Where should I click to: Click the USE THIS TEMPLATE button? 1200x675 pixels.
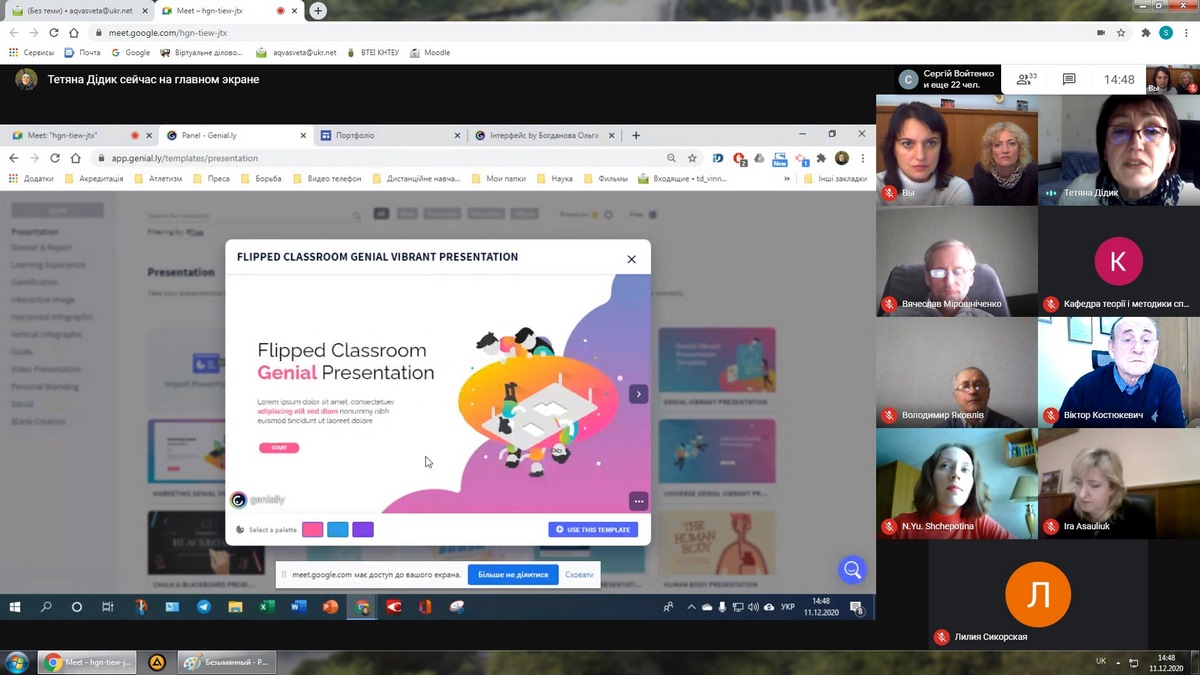[x=593, y=529]
